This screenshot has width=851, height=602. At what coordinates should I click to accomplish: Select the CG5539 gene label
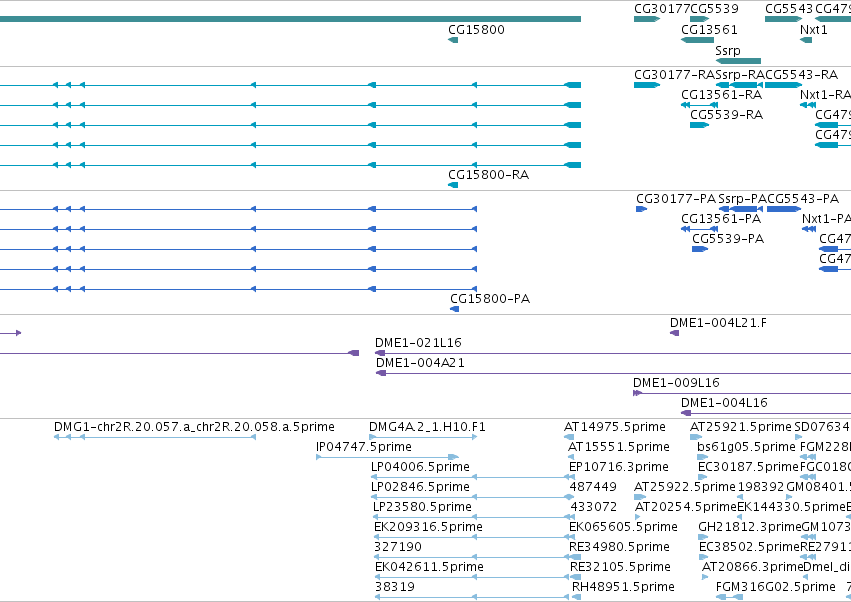[714, 9]
